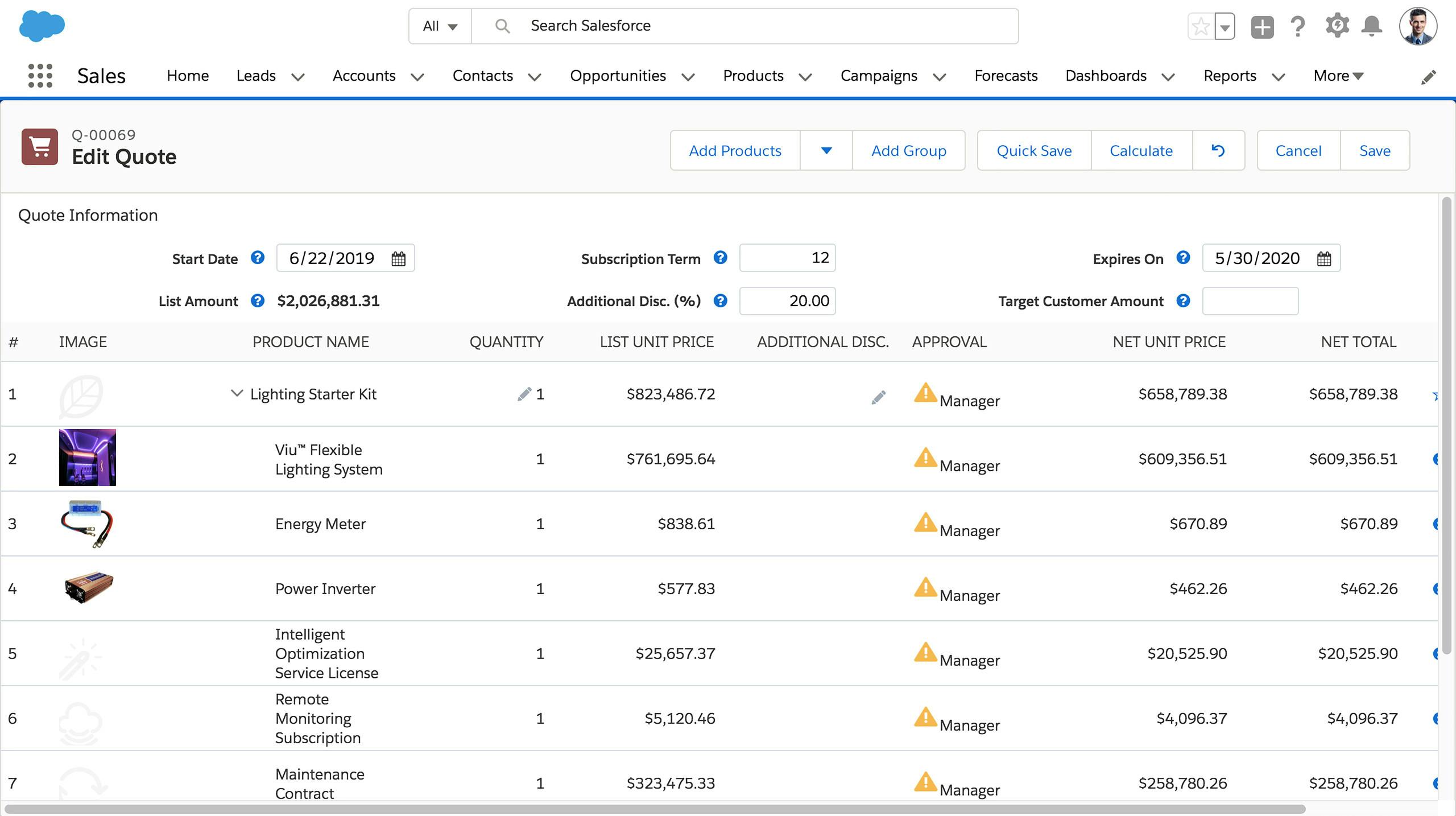Click the Energy Meter product image

click(x=87, y=524)
